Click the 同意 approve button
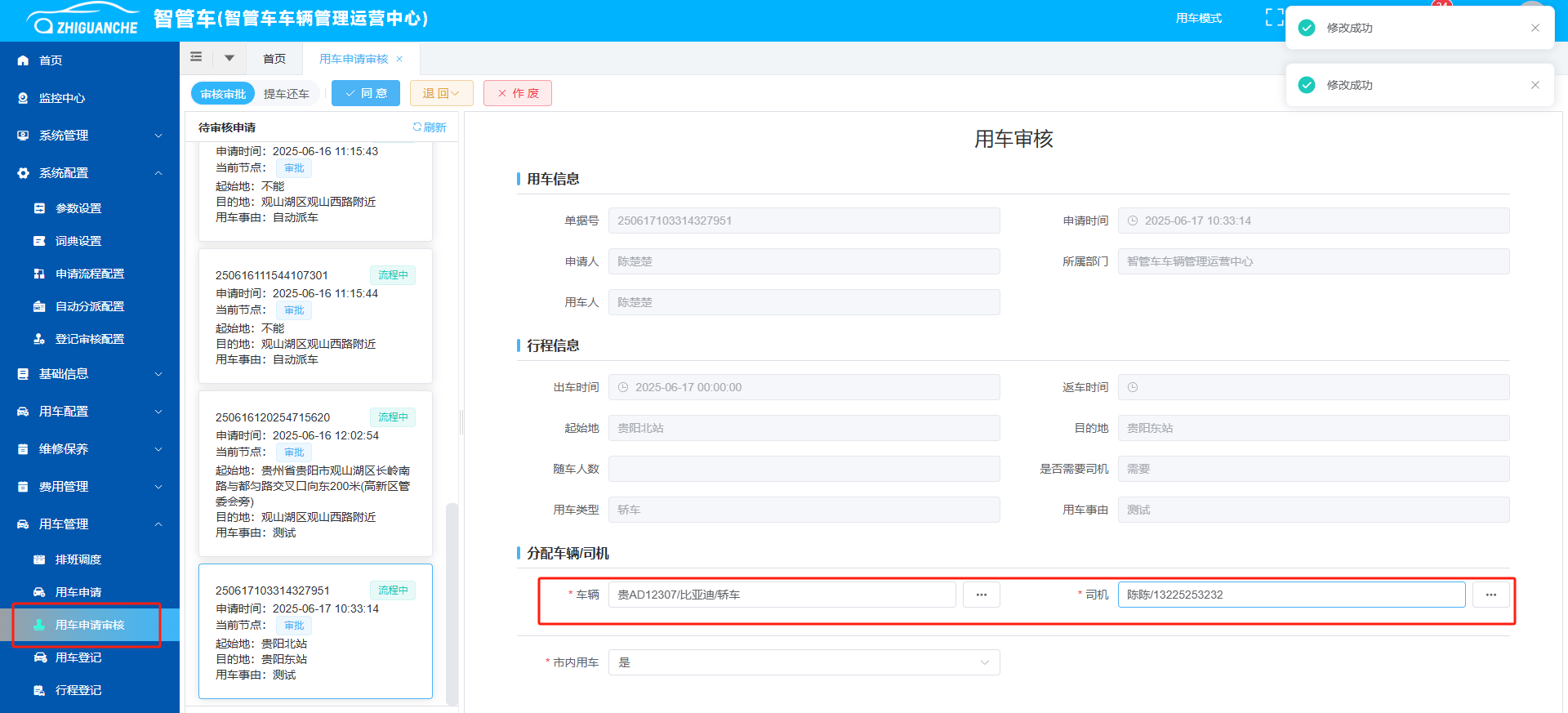This screenshot has width=1568, height=713. pyautogui.click(x=366, y=93)
